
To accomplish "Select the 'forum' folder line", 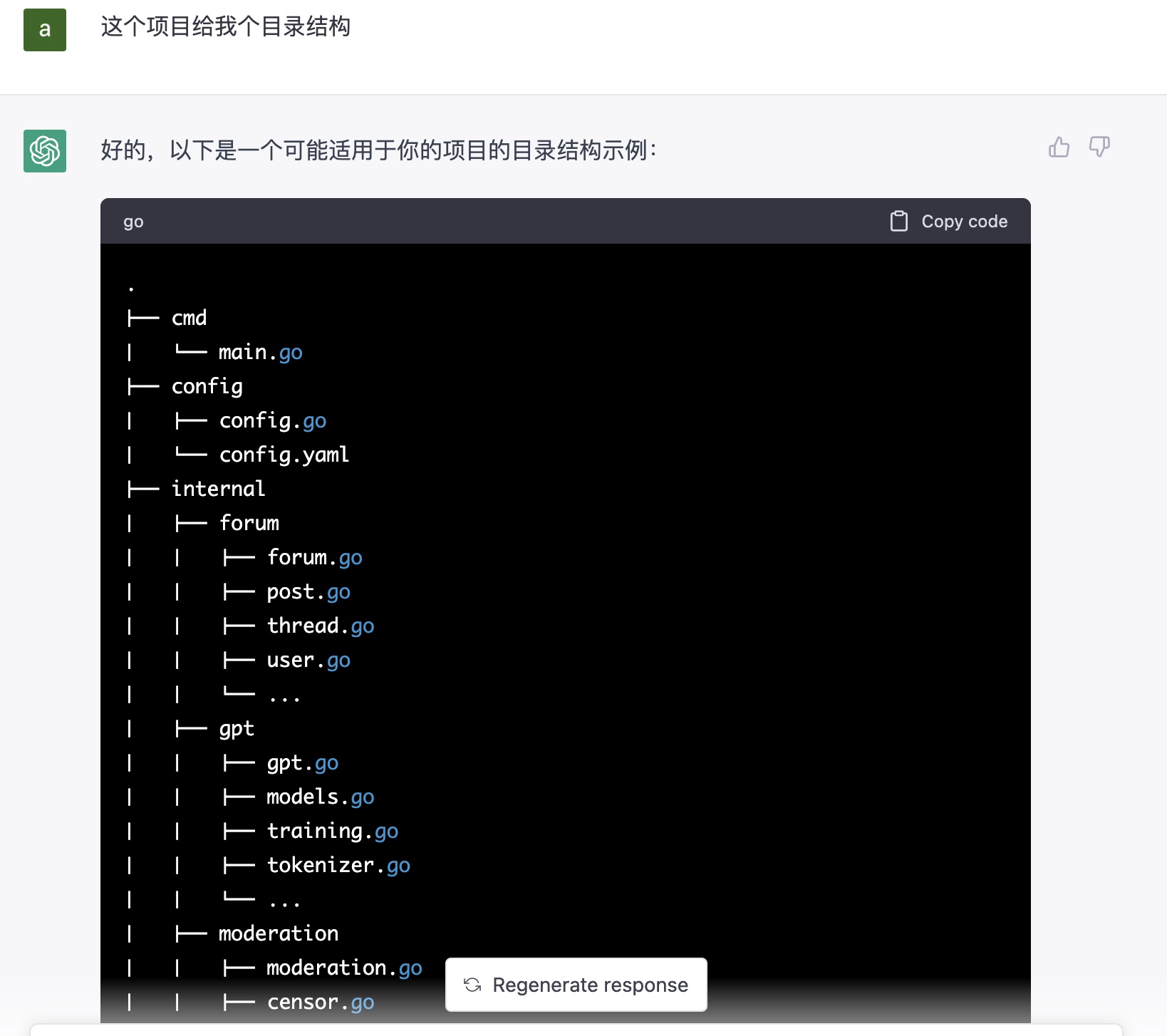I will 249,523.
